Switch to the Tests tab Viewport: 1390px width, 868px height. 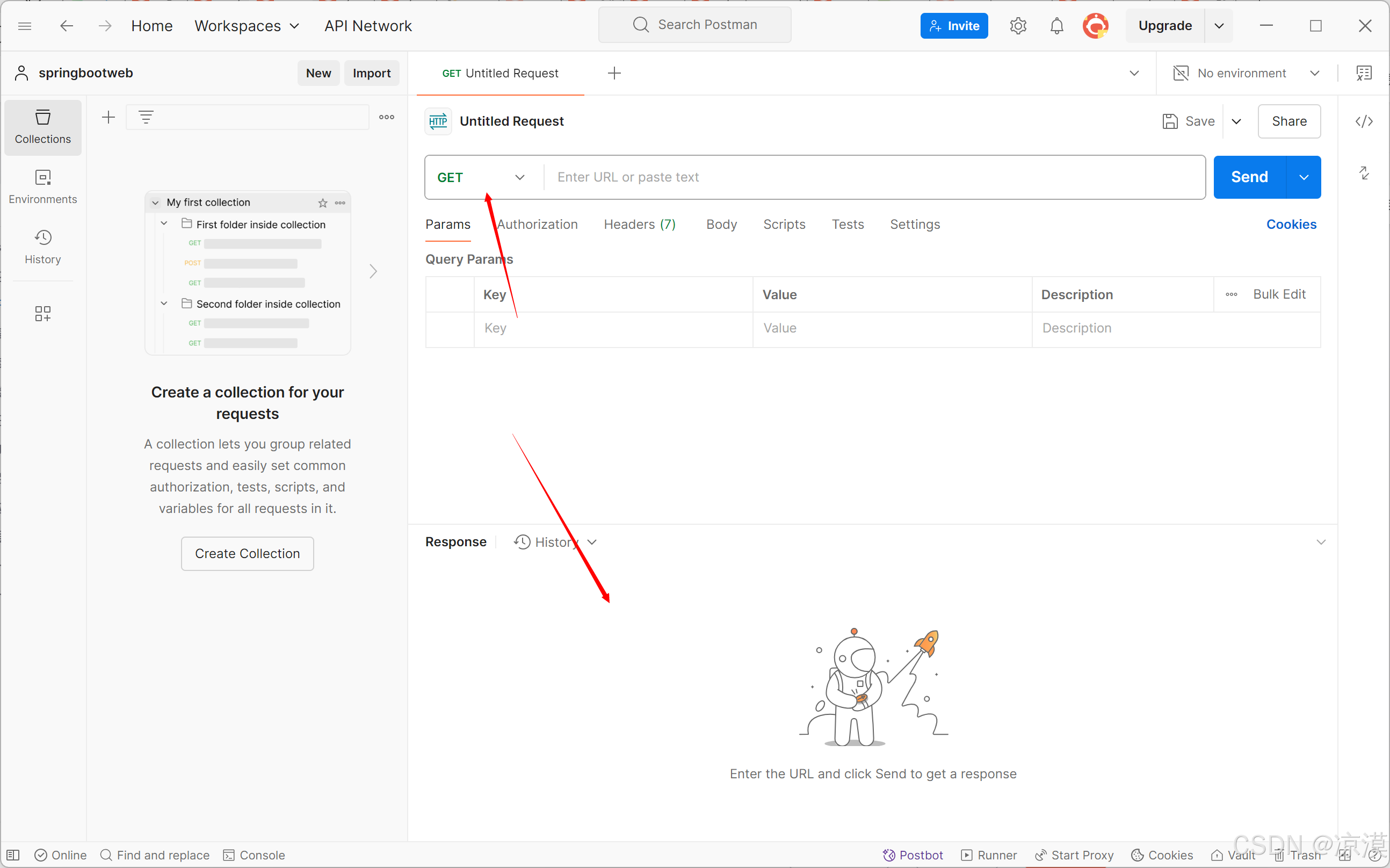pos(848,225)
